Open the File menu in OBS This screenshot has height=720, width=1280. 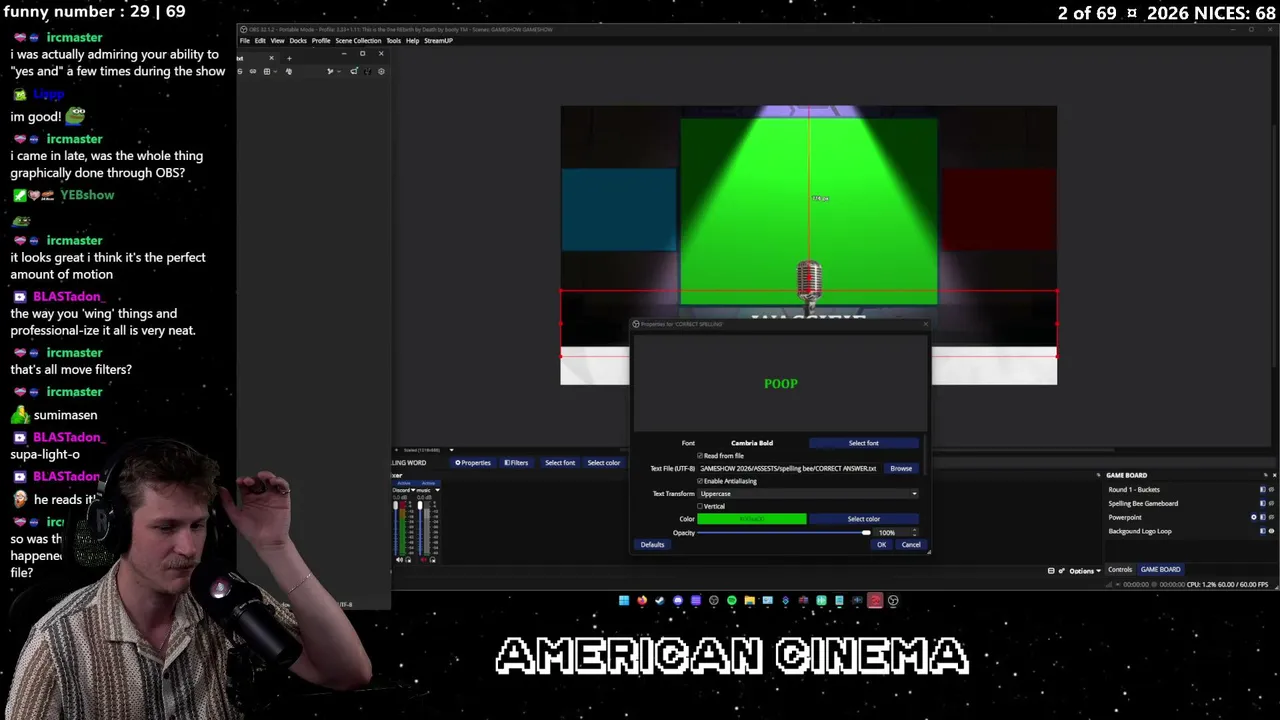[x=245, y=41]
